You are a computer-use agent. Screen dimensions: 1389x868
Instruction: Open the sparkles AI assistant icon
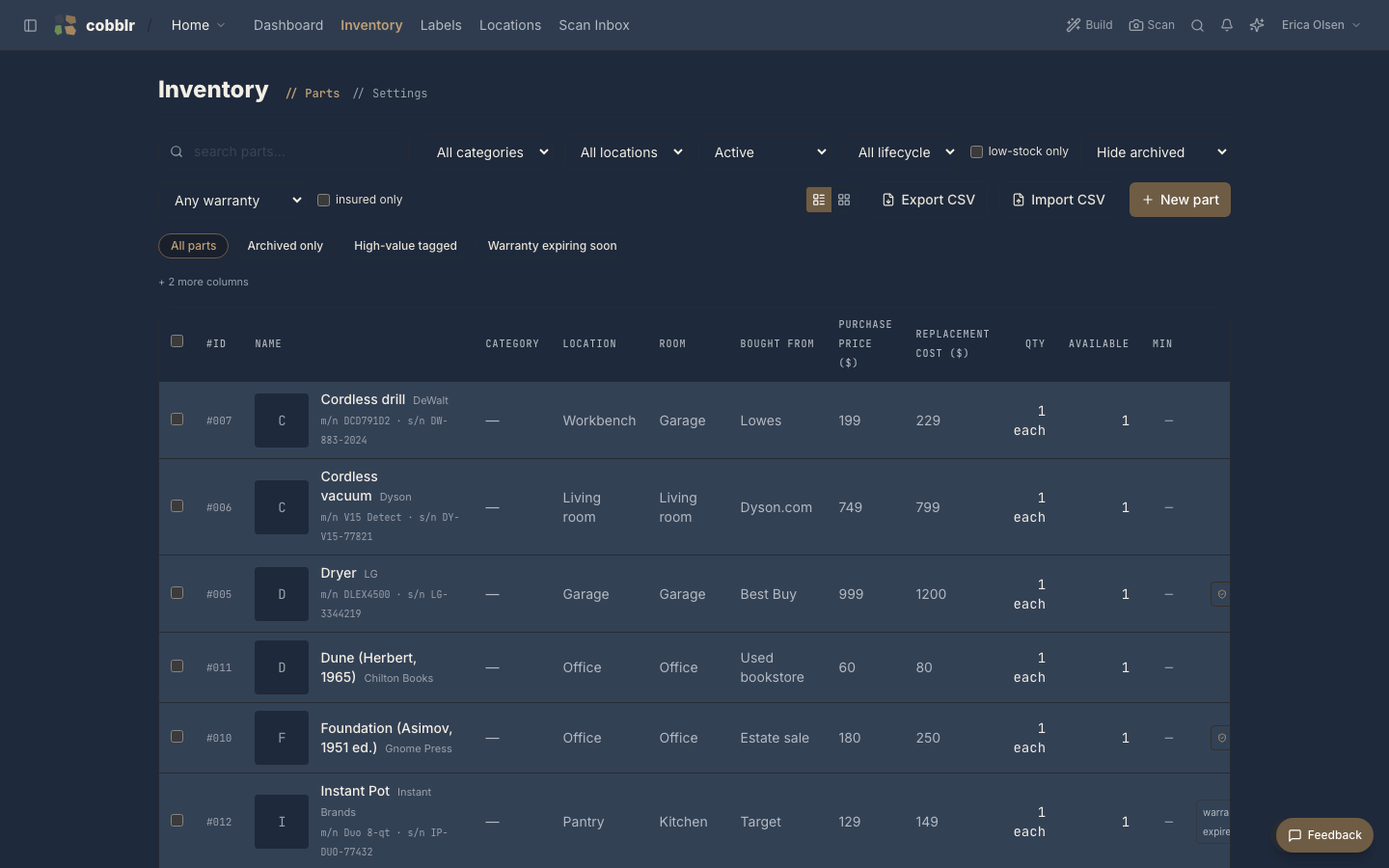tap(1257, 25)
